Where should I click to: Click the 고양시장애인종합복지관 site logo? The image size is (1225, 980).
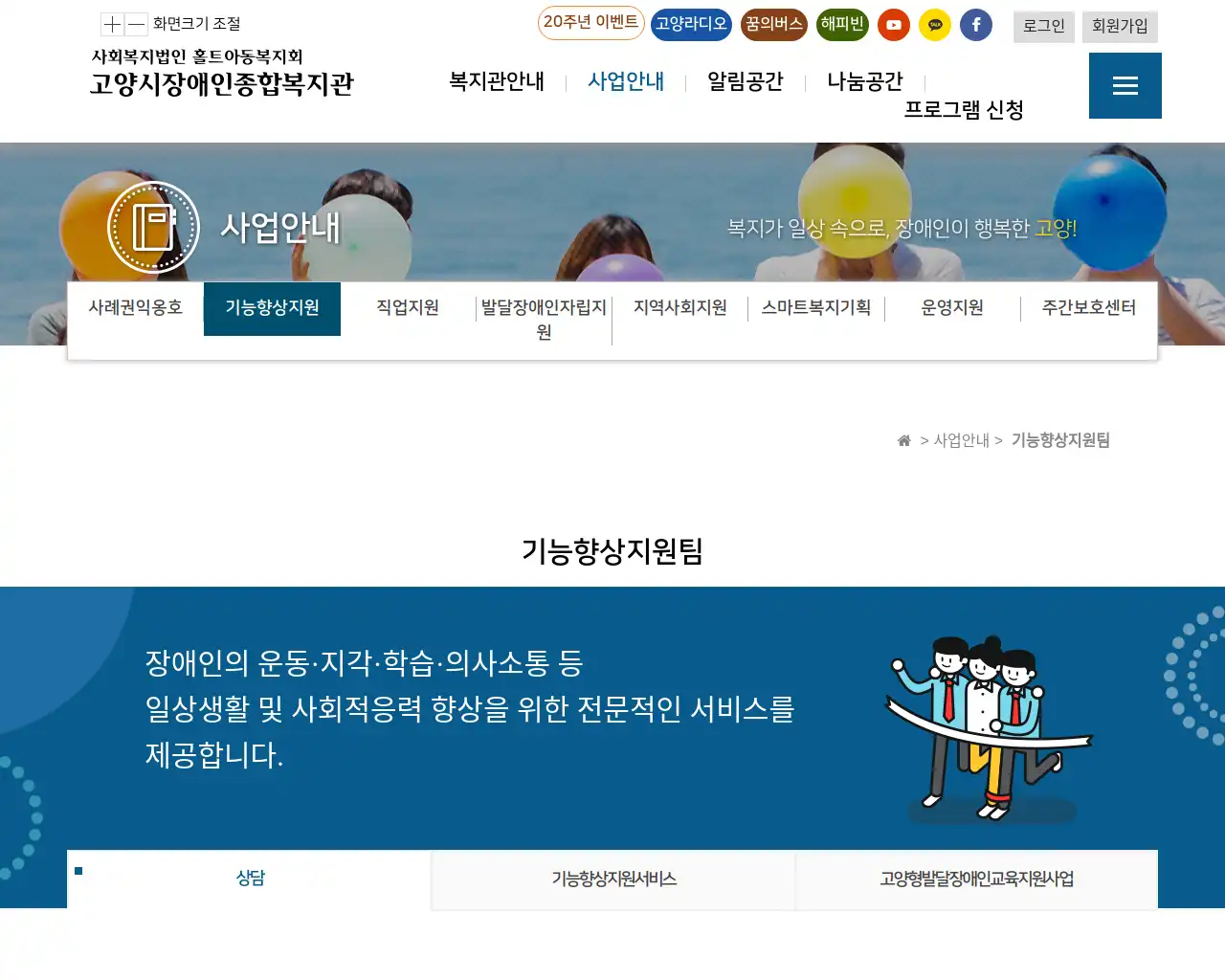pos(222,73)
